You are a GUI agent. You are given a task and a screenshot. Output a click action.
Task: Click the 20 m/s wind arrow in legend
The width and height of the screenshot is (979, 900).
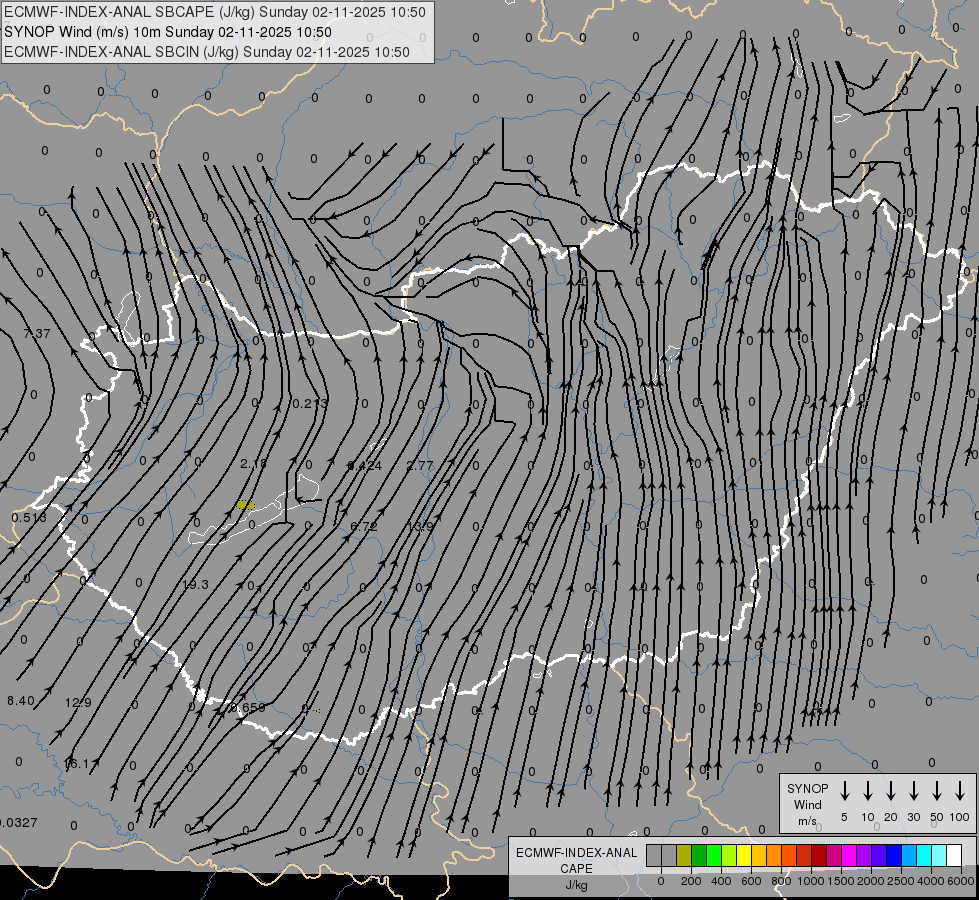890,791
